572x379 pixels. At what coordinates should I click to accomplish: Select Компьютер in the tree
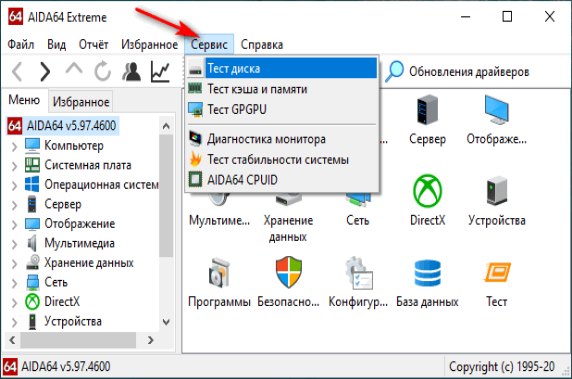(x=74, y=146)
